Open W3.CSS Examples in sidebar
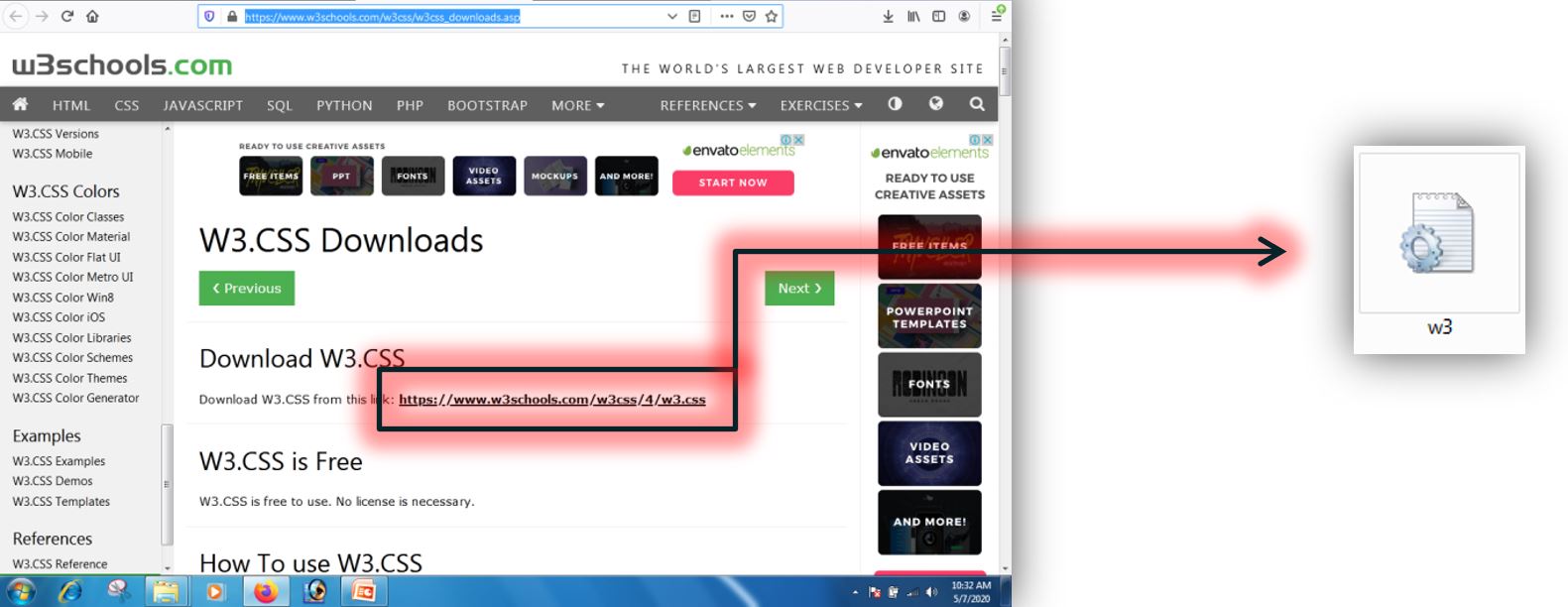 [x=59, y=461]
